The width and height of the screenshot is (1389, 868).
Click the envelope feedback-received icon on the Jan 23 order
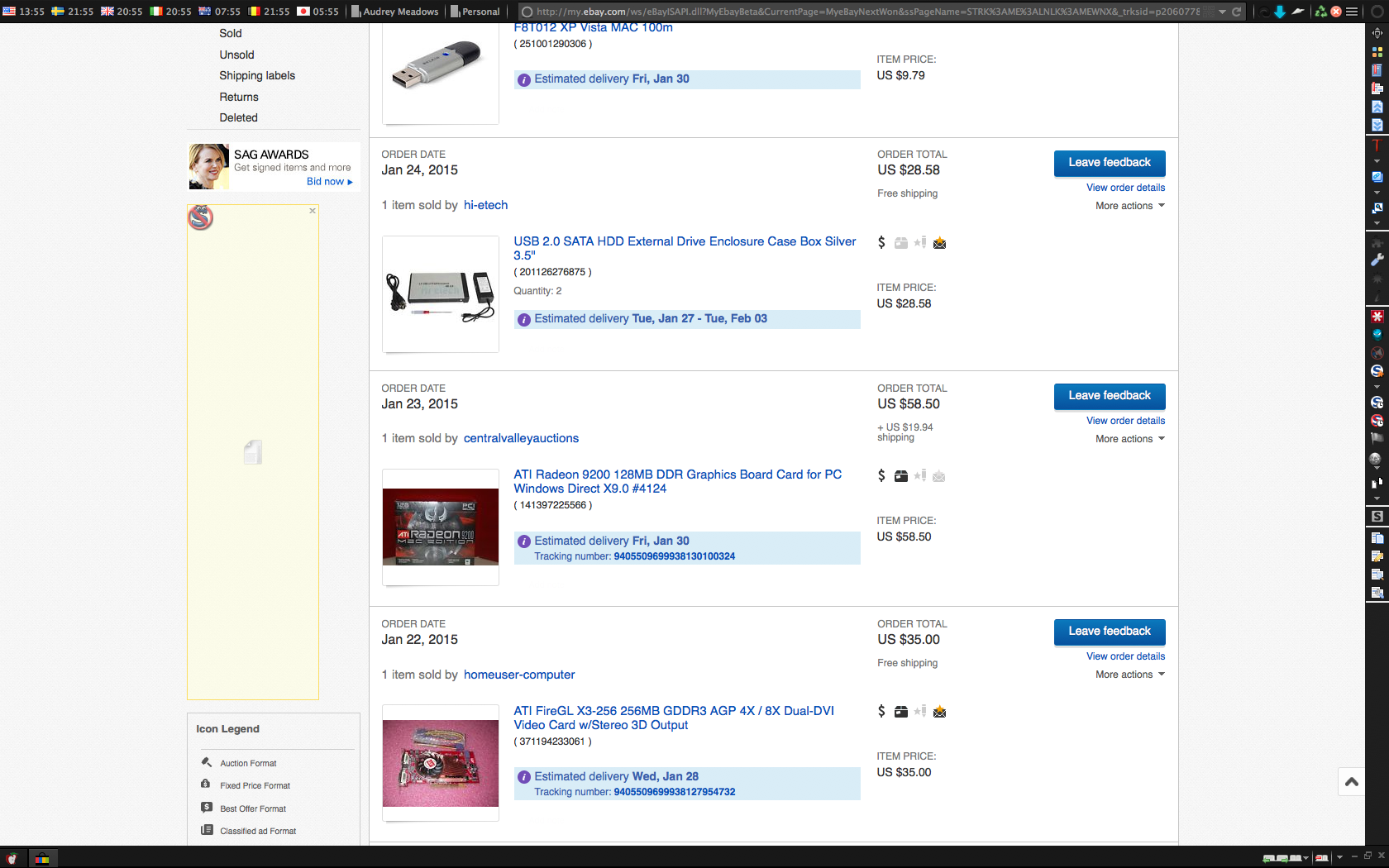click(x=938, y=475)
